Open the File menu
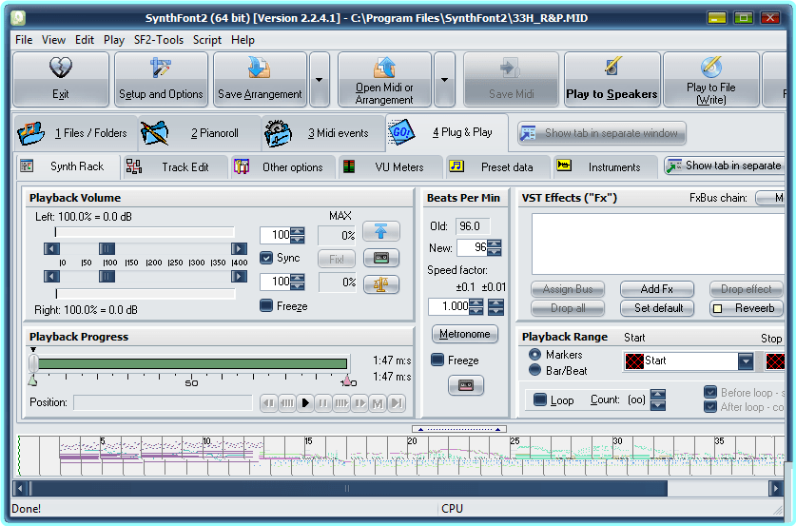Viewport: 796px width, 526px height. tap(23, 40)
